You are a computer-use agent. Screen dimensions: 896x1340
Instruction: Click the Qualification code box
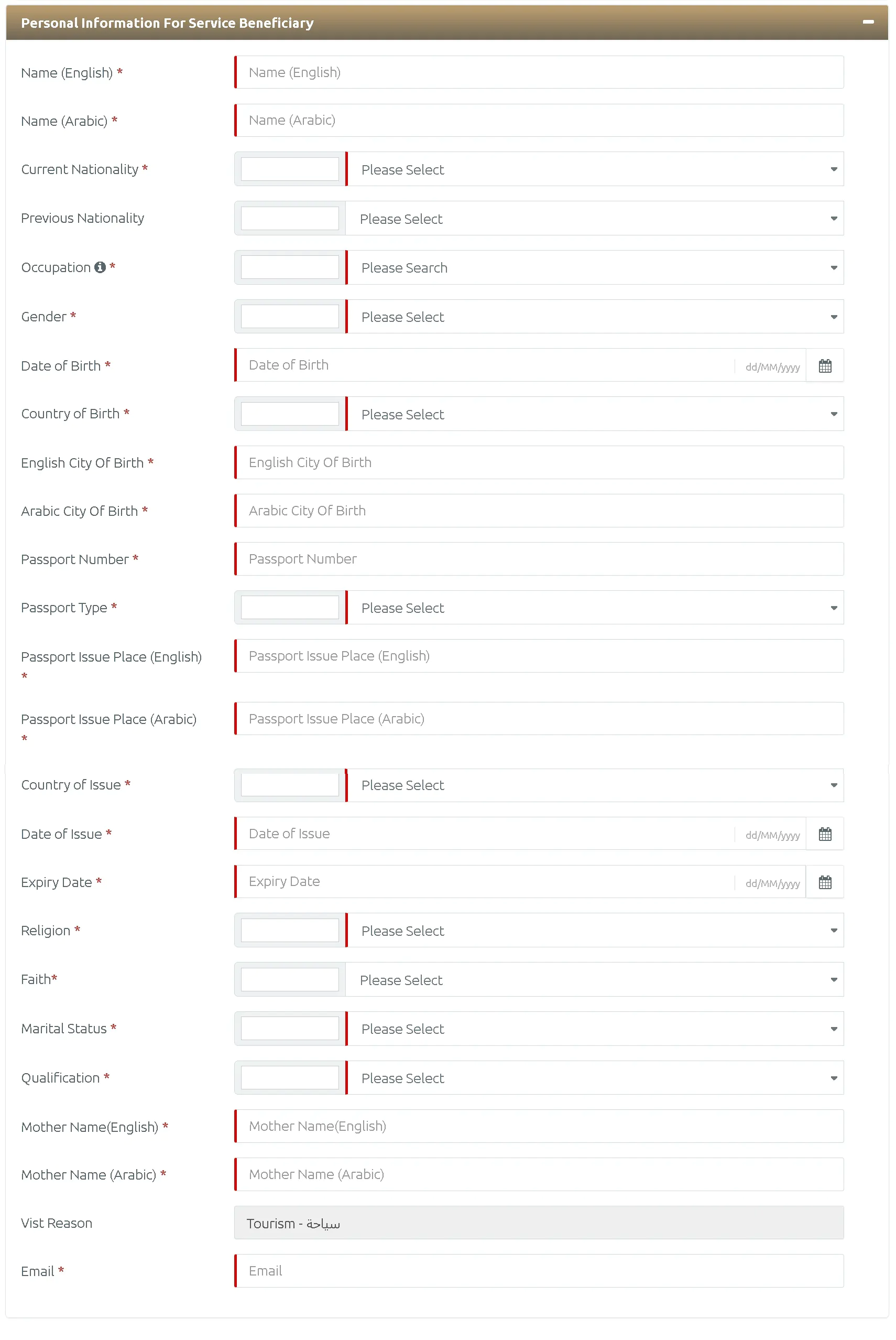[x=290, y=1078]
